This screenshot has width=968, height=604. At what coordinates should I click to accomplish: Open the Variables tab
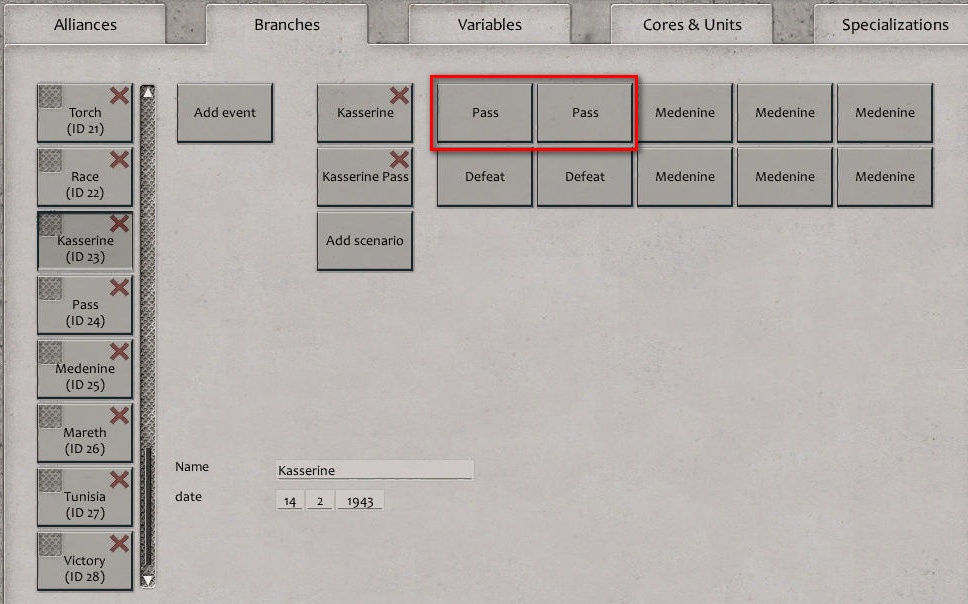click(489, 24)
